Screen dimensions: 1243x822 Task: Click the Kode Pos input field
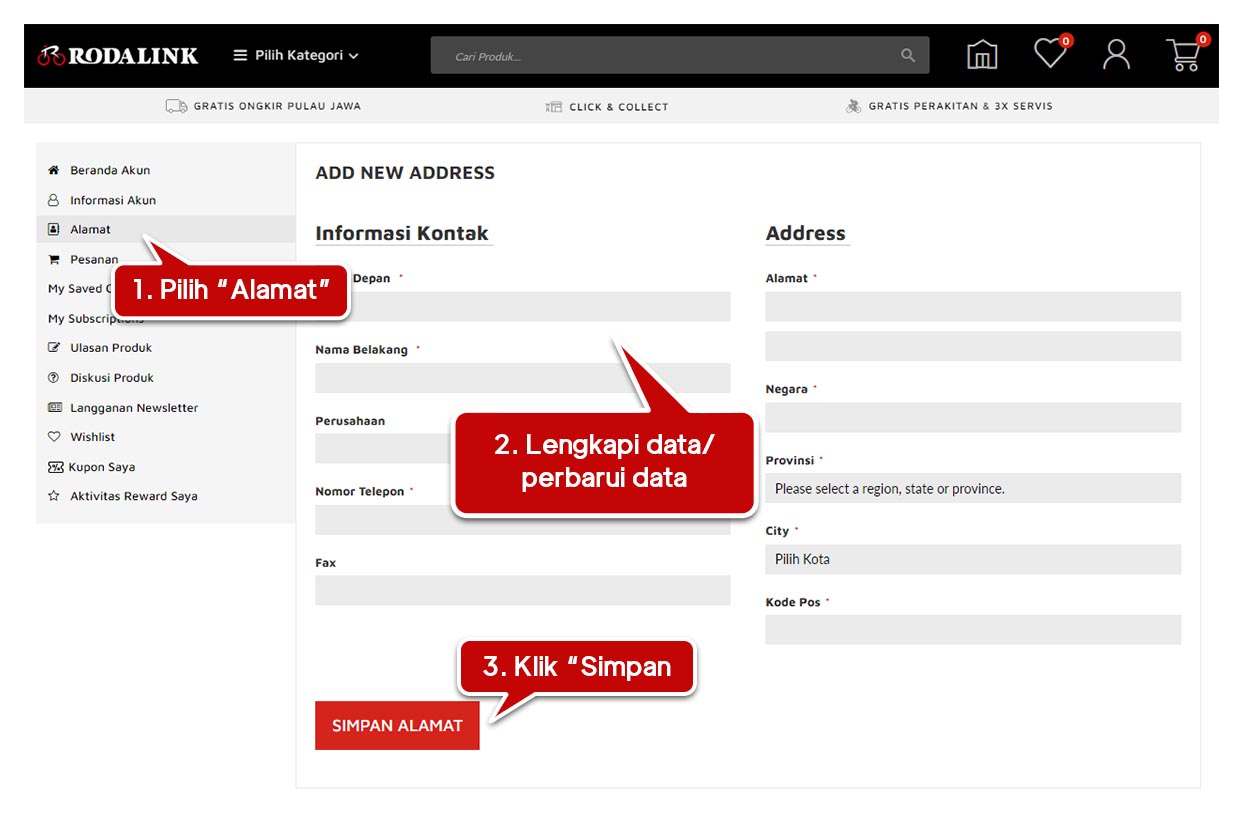tap(972, 630)
